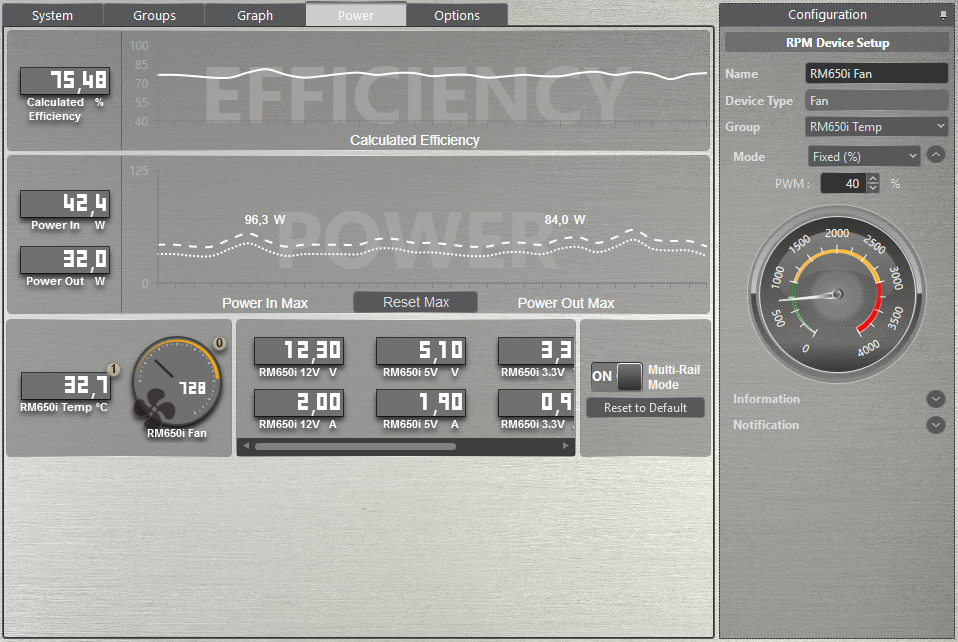
Task: Click the RM650i Fan gauge icon
Action: 177,382
